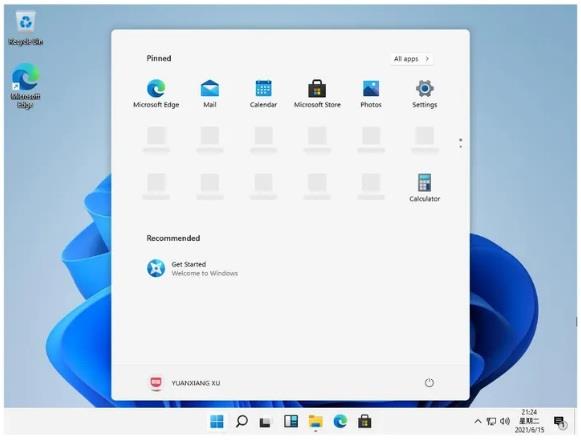Launch the Photos app
This screenshot has width=581, height=444.
[371, 93]
